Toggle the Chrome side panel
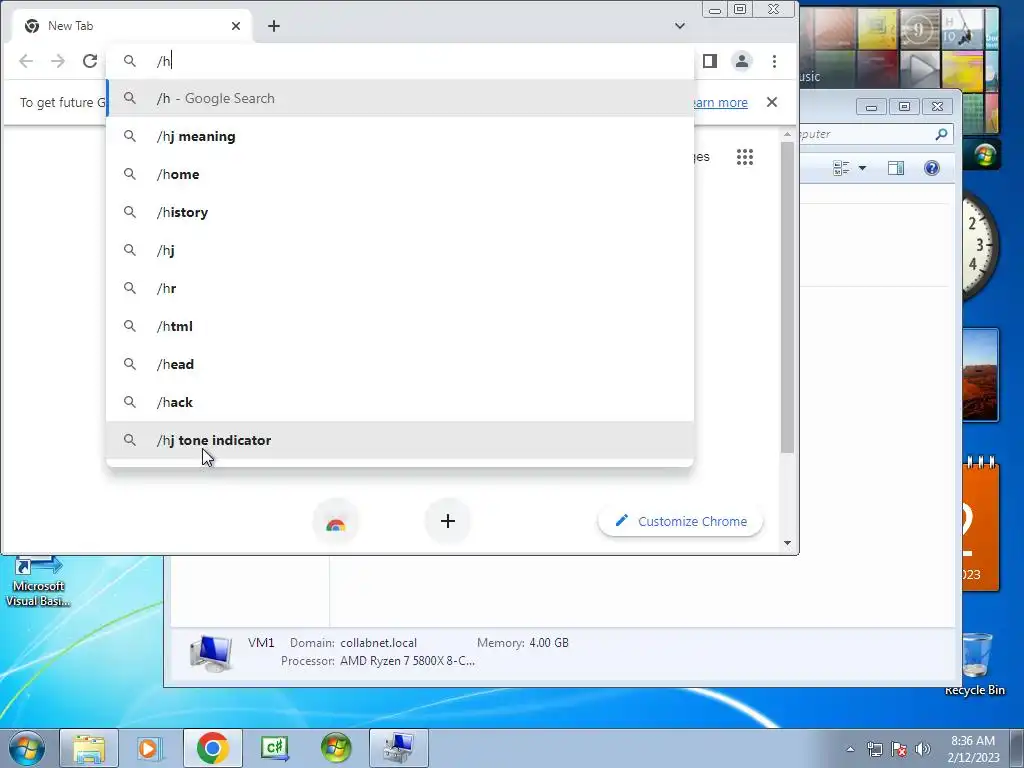The image size is (1024, 768). pos(710,61)
